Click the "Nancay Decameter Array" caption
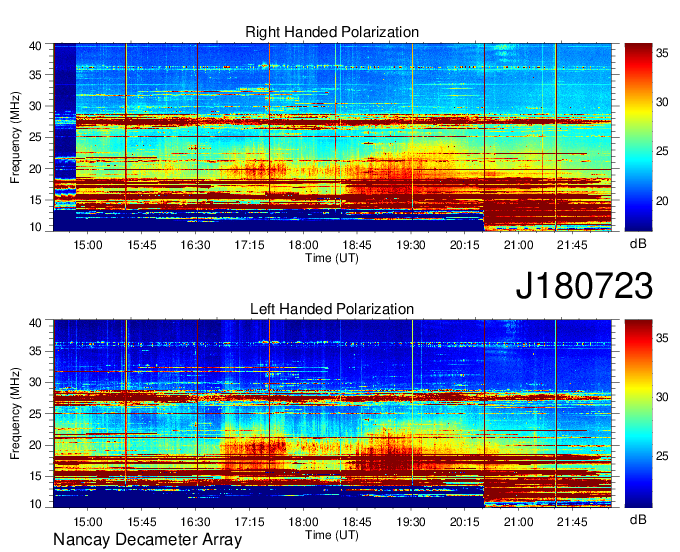This screenshot has height=552, width=680. coord(147,539)
